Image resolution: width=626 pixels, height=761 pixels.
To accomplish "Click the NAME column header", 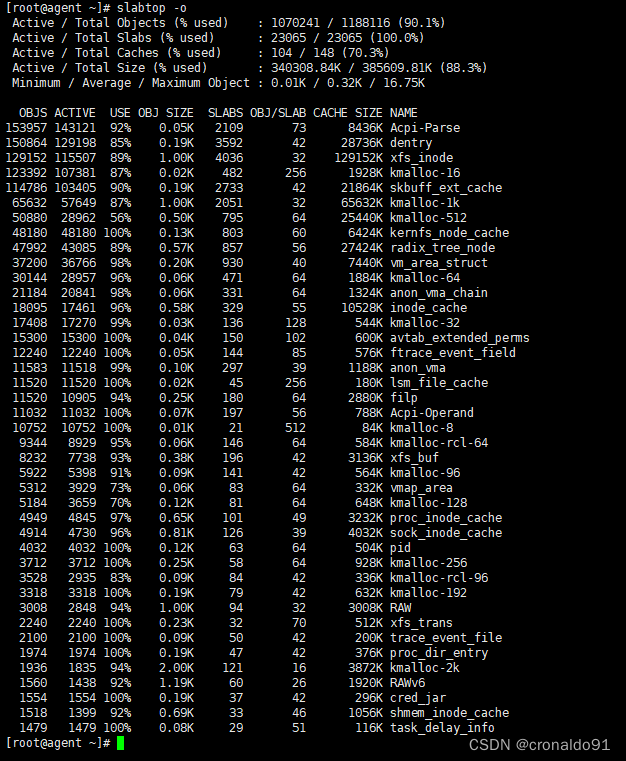I will coord(403,113).
